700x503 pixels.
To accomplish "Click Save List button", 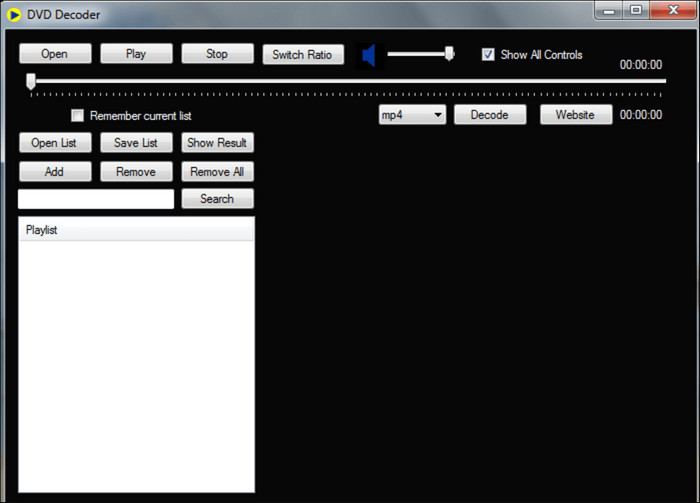I will click(x=136, y=143).
